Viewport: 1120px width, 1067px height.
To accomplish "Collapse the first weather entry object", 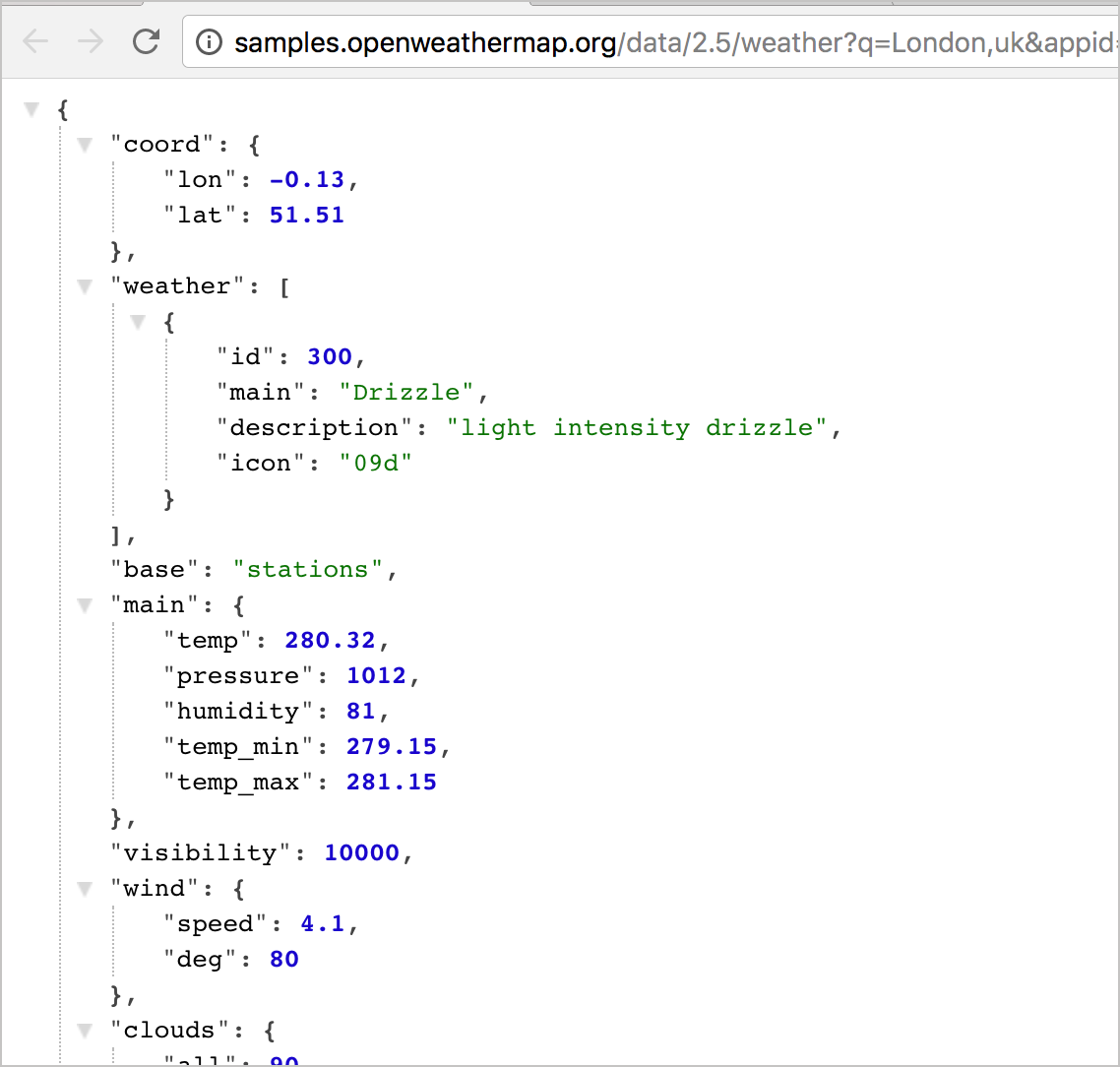I will 138,321.
